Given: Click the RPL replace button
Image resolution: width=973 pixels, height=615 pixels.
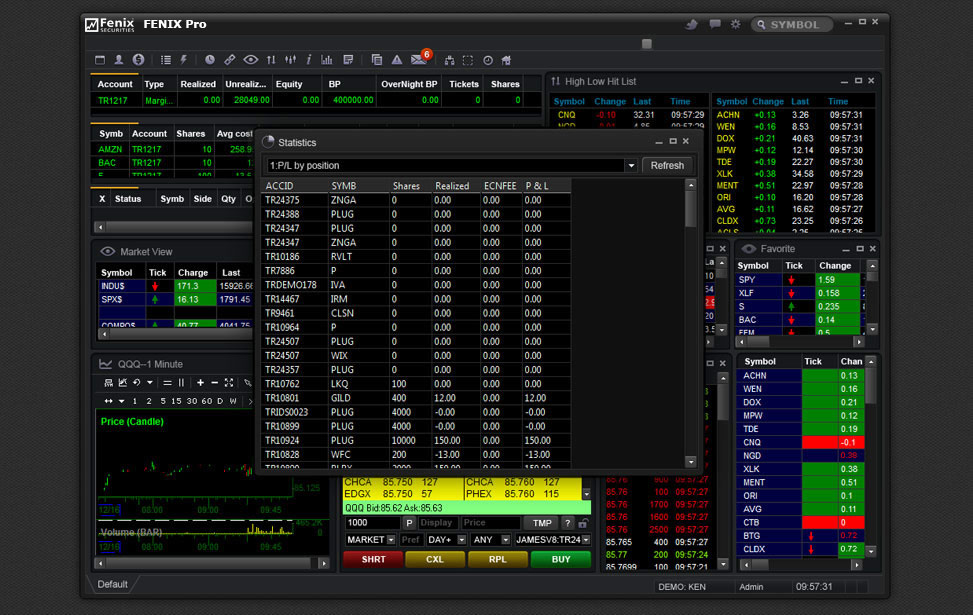Looking at the screenshot, I should [497, 559].
